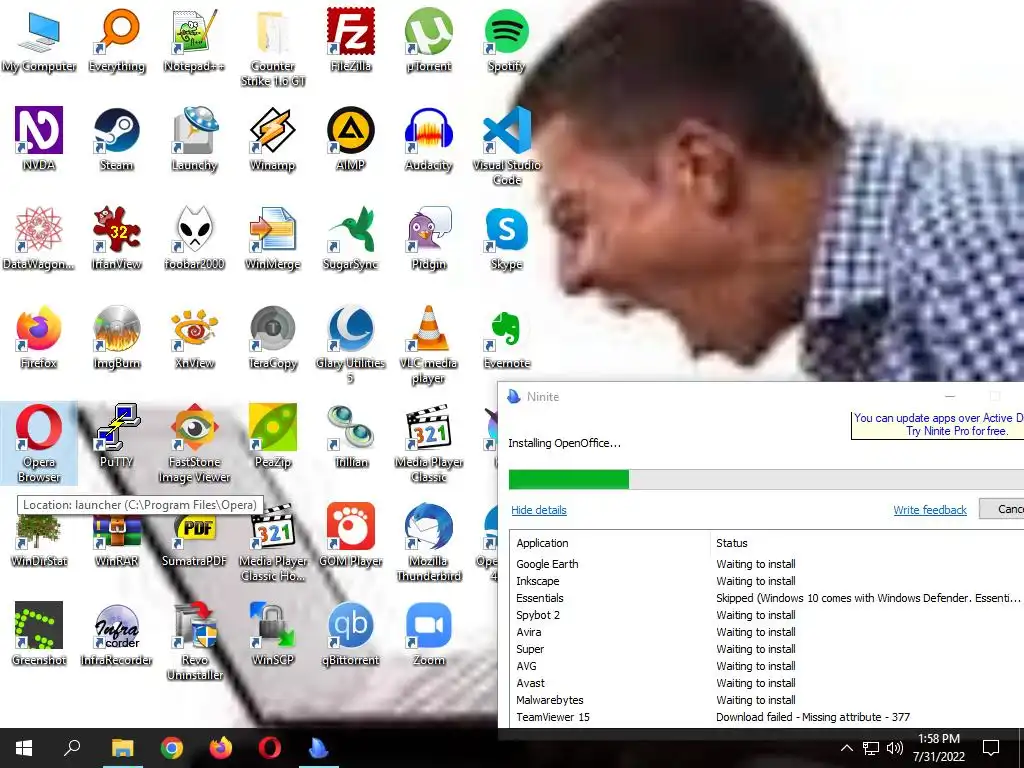Viewport: 1024px width, 768px height.
Task: Click the Ninite installation progress bar
Action: click(766, 479)
